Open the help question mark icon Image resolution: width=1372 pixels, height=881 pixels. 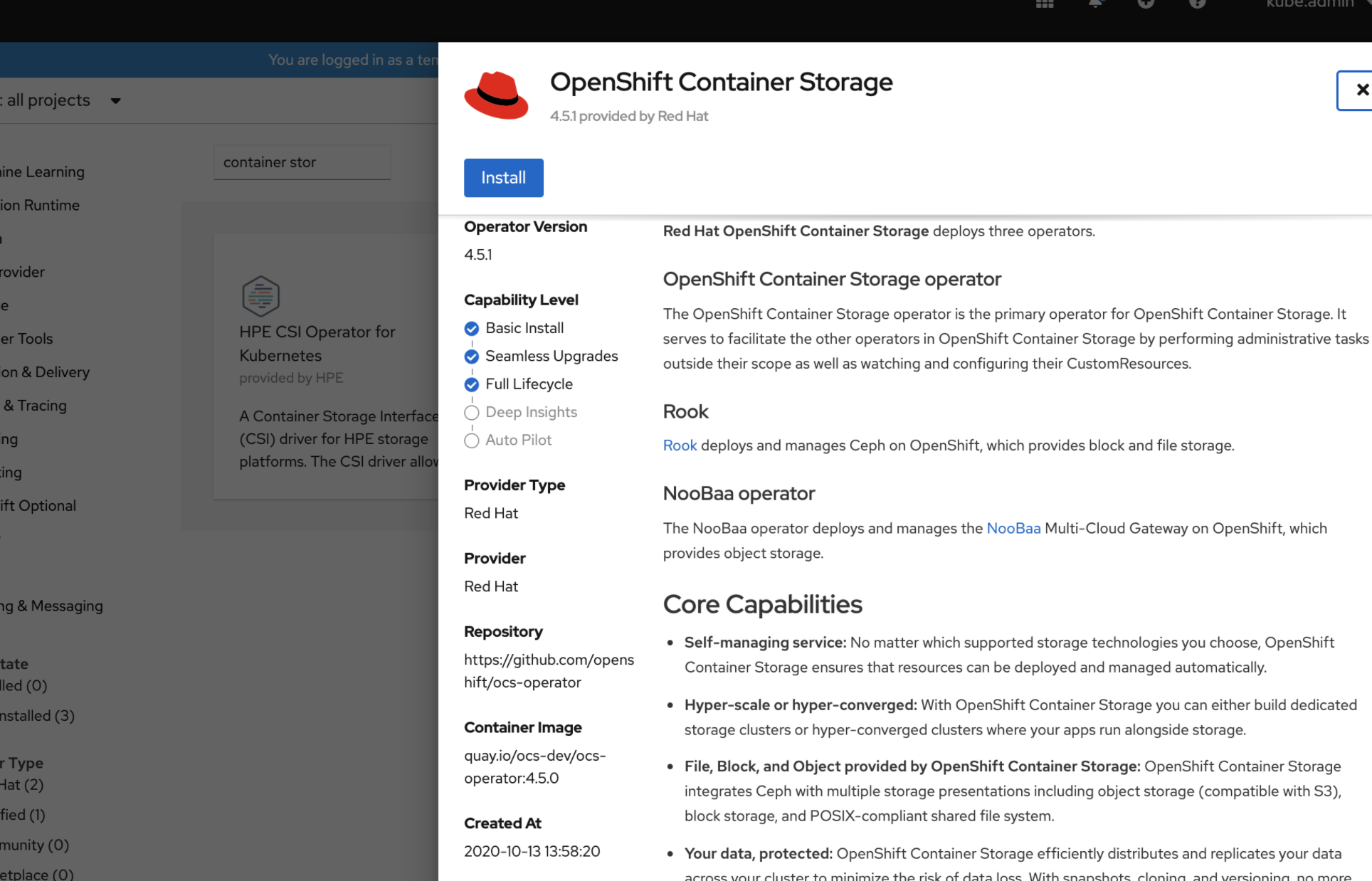(x=1196, y=4)
